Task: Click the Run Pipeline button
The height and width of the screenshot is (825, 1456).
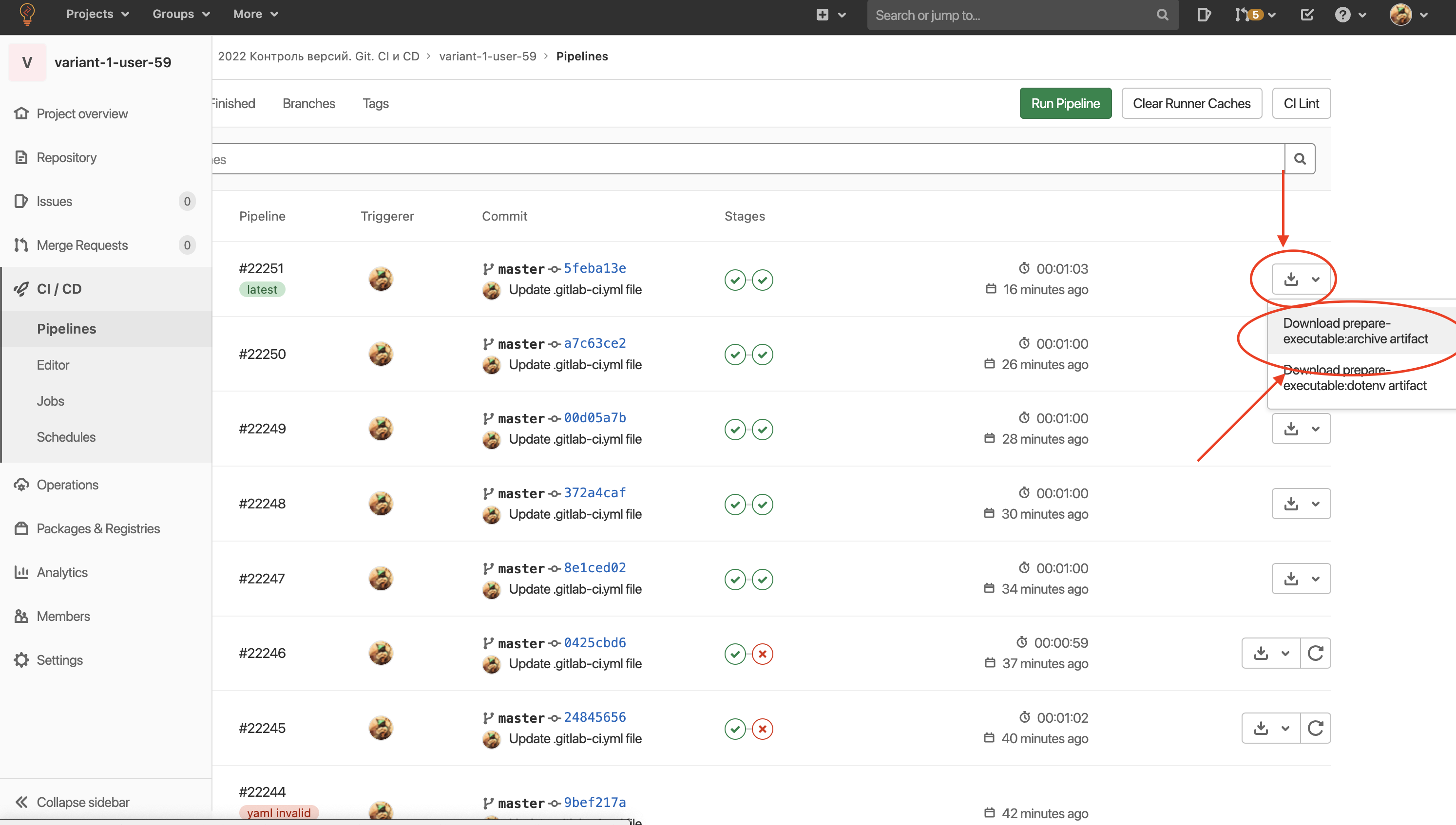Action: pyautogui.click(x=1065, y=104)
